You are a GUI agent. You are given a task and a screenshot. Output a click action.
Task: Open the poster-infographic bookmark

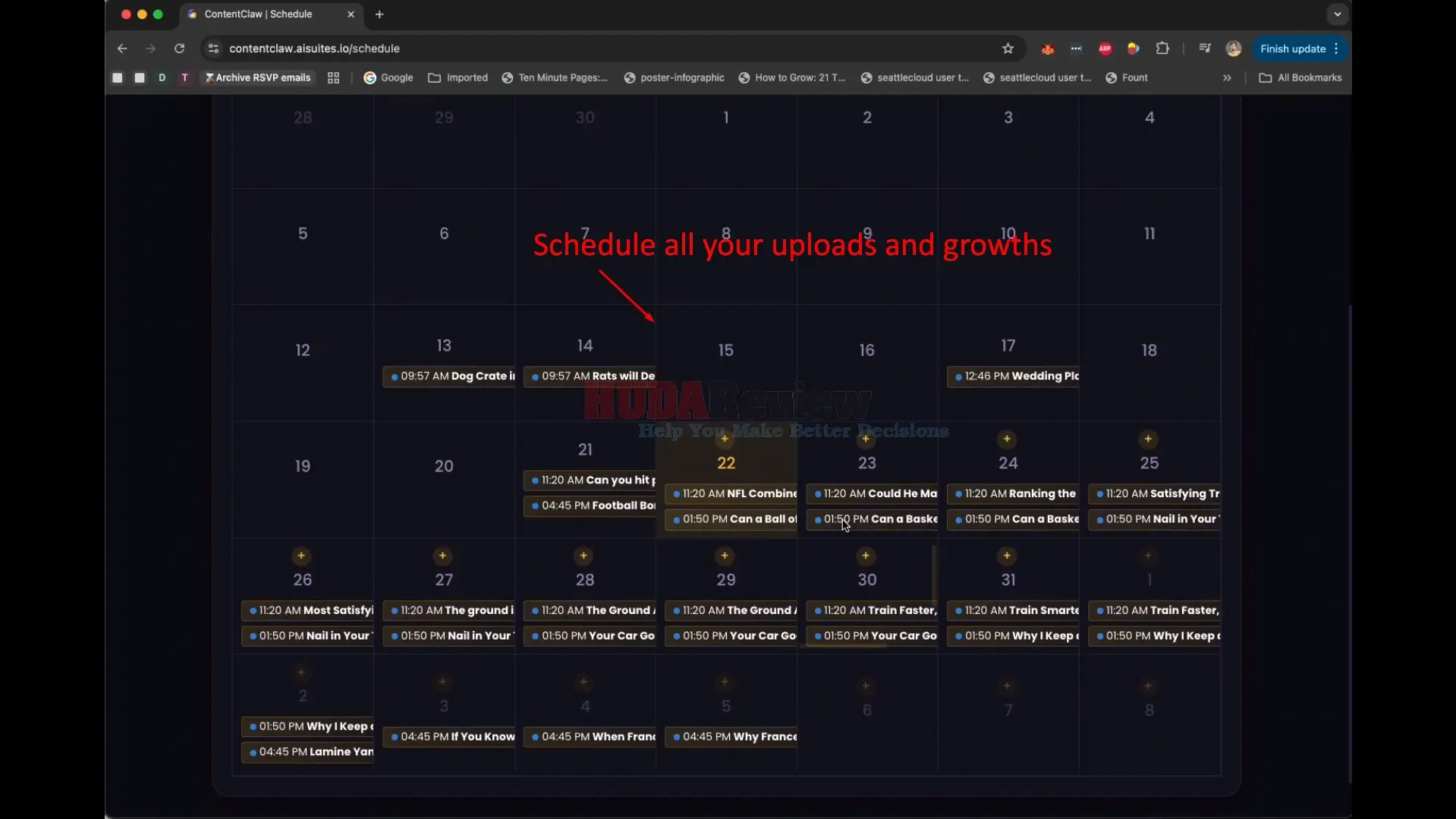[674, 77]
